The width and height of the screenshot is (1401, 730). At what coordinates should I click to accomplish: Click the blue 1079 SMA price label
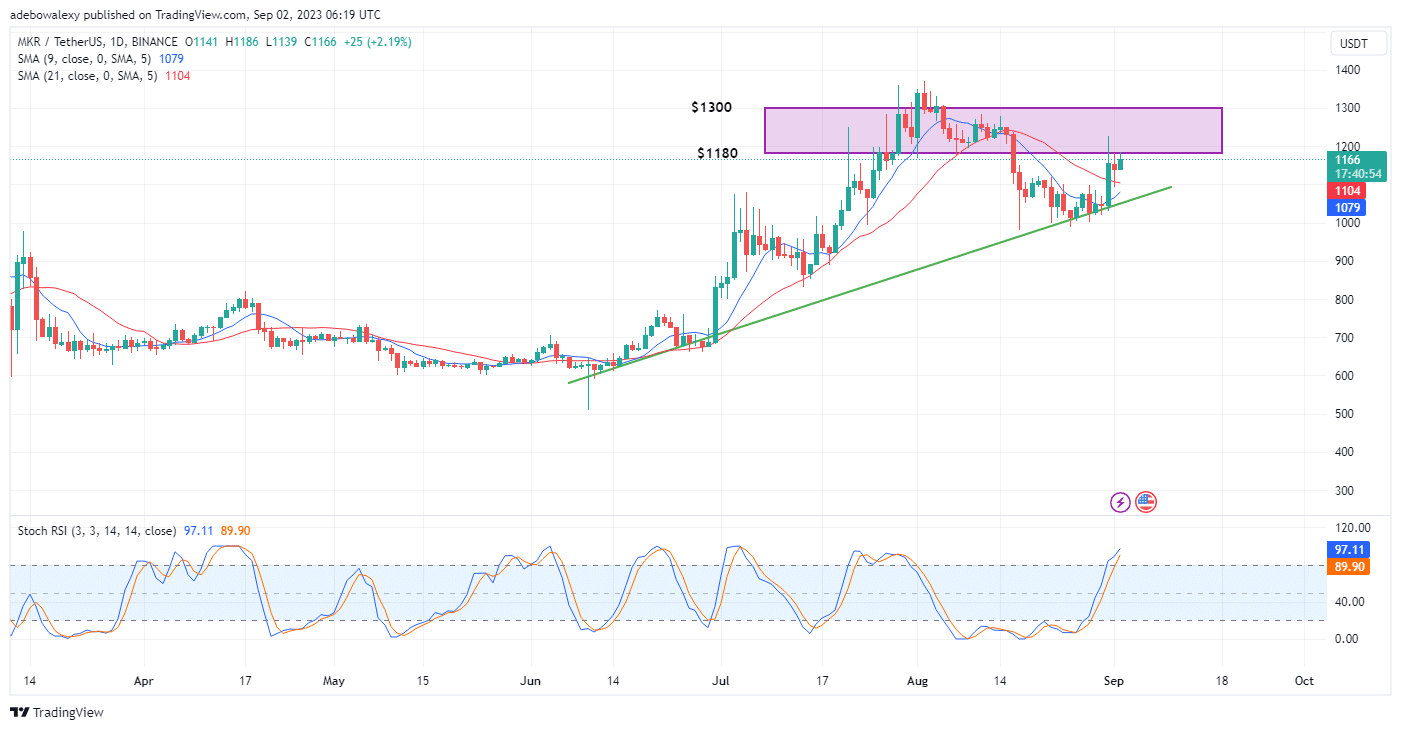(1345, 208)
